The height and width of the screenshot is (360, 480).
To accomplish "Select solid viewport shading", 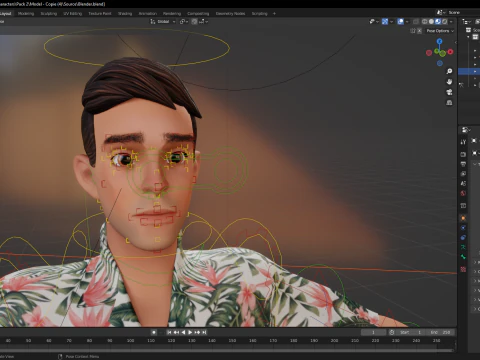I will point(431,22).
